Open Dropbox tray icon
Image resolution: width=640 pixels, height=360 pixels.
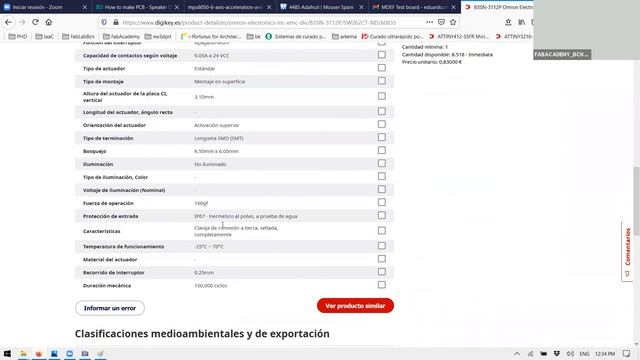point(557,353)
